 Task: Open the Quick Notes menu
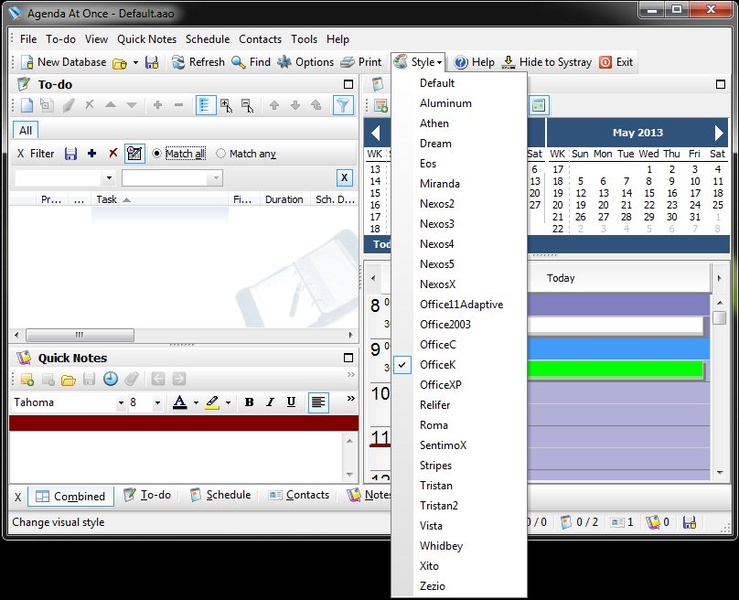(x=147, y=39)
